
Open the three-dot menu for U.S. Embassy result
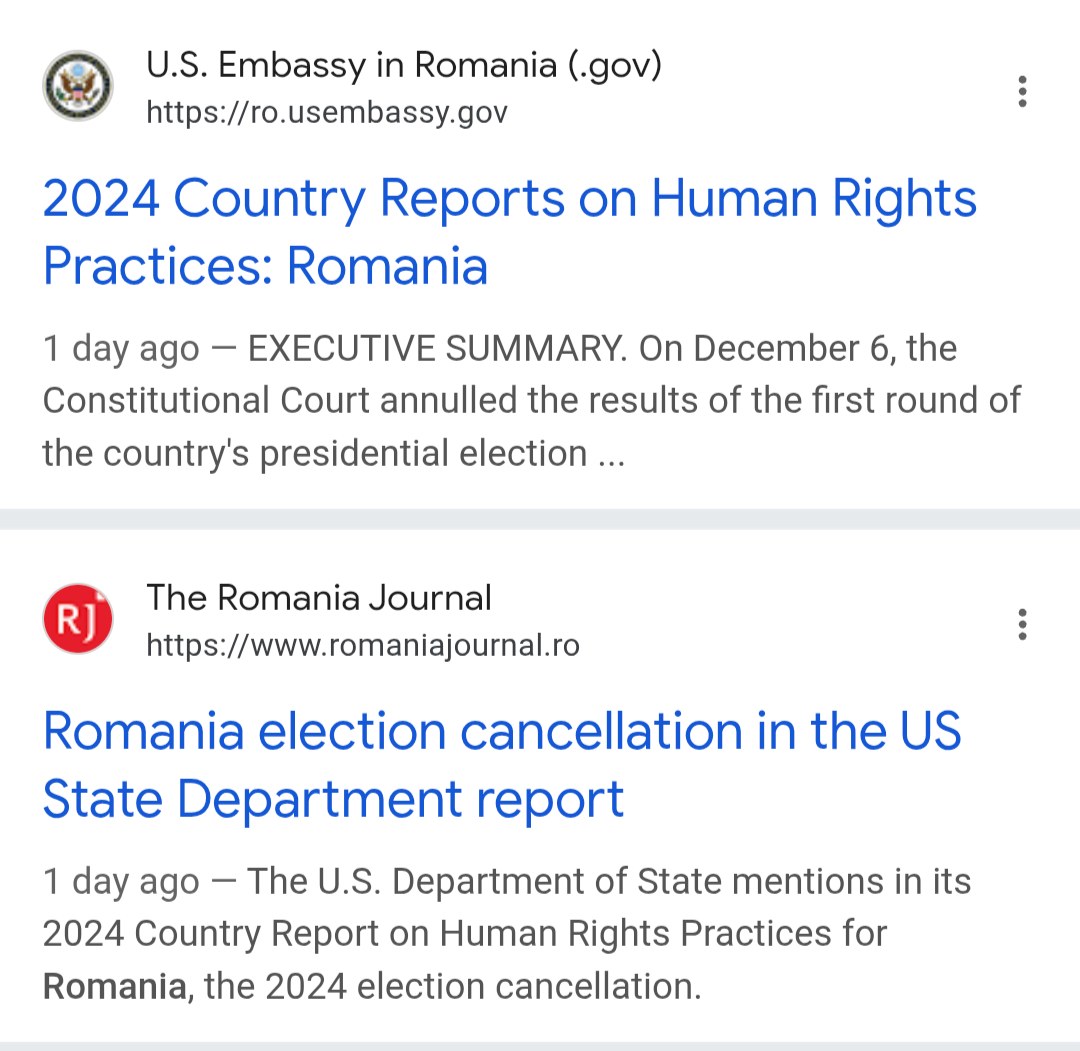coord(1021,91)
